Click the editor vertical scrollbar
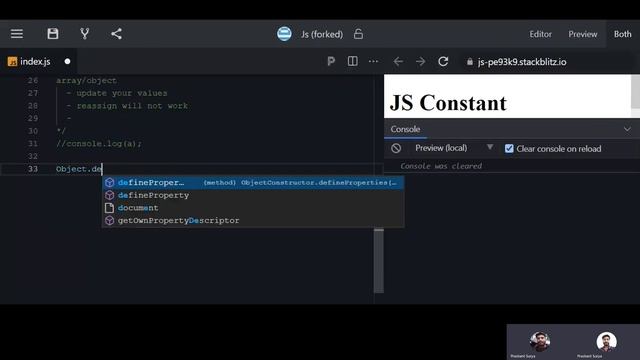The image size is (640, 360). (x=379, y=260)
